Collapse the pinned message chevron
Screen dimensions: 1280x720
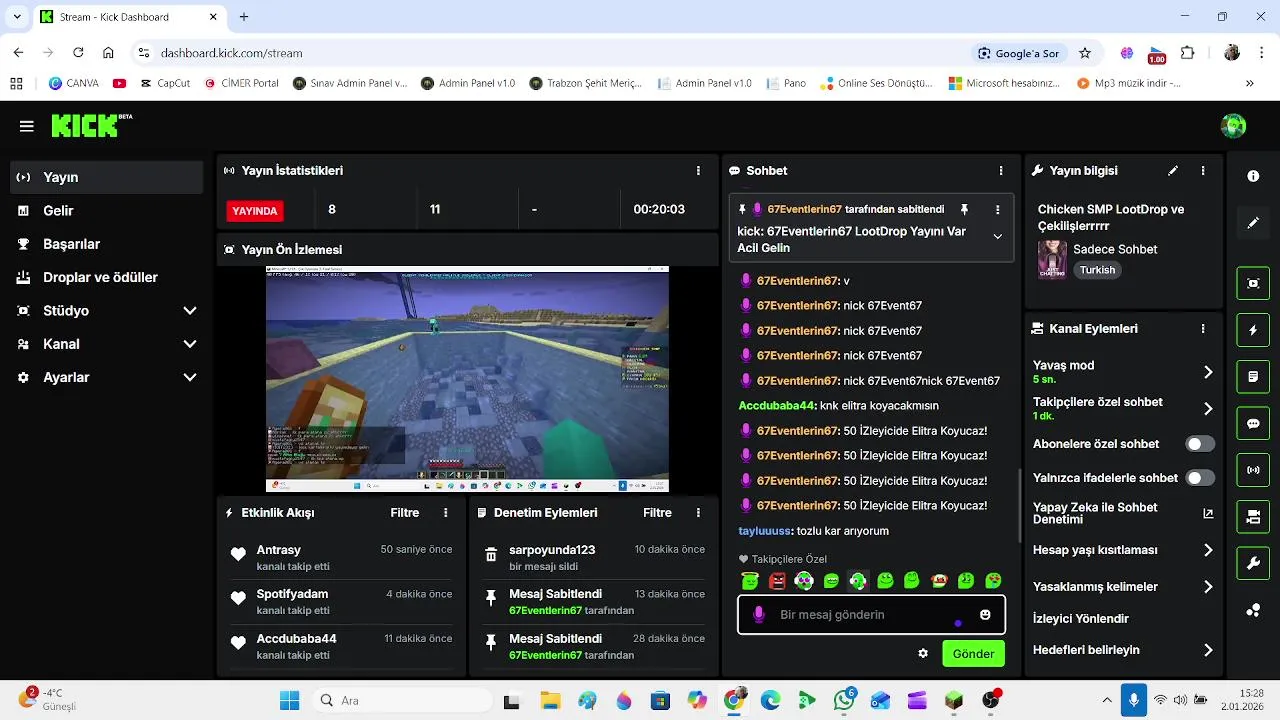(x=997, y=237)
